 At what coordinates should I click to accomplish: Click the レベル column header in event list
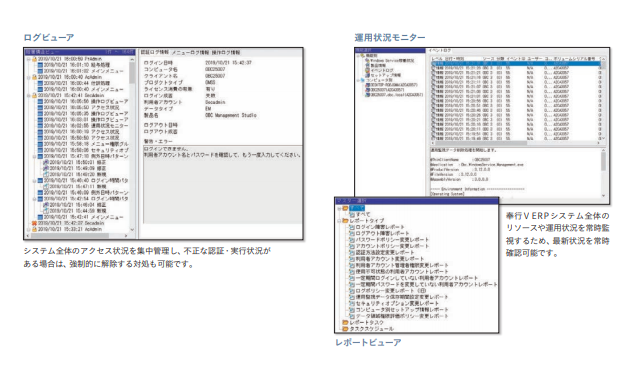(437, 59)
